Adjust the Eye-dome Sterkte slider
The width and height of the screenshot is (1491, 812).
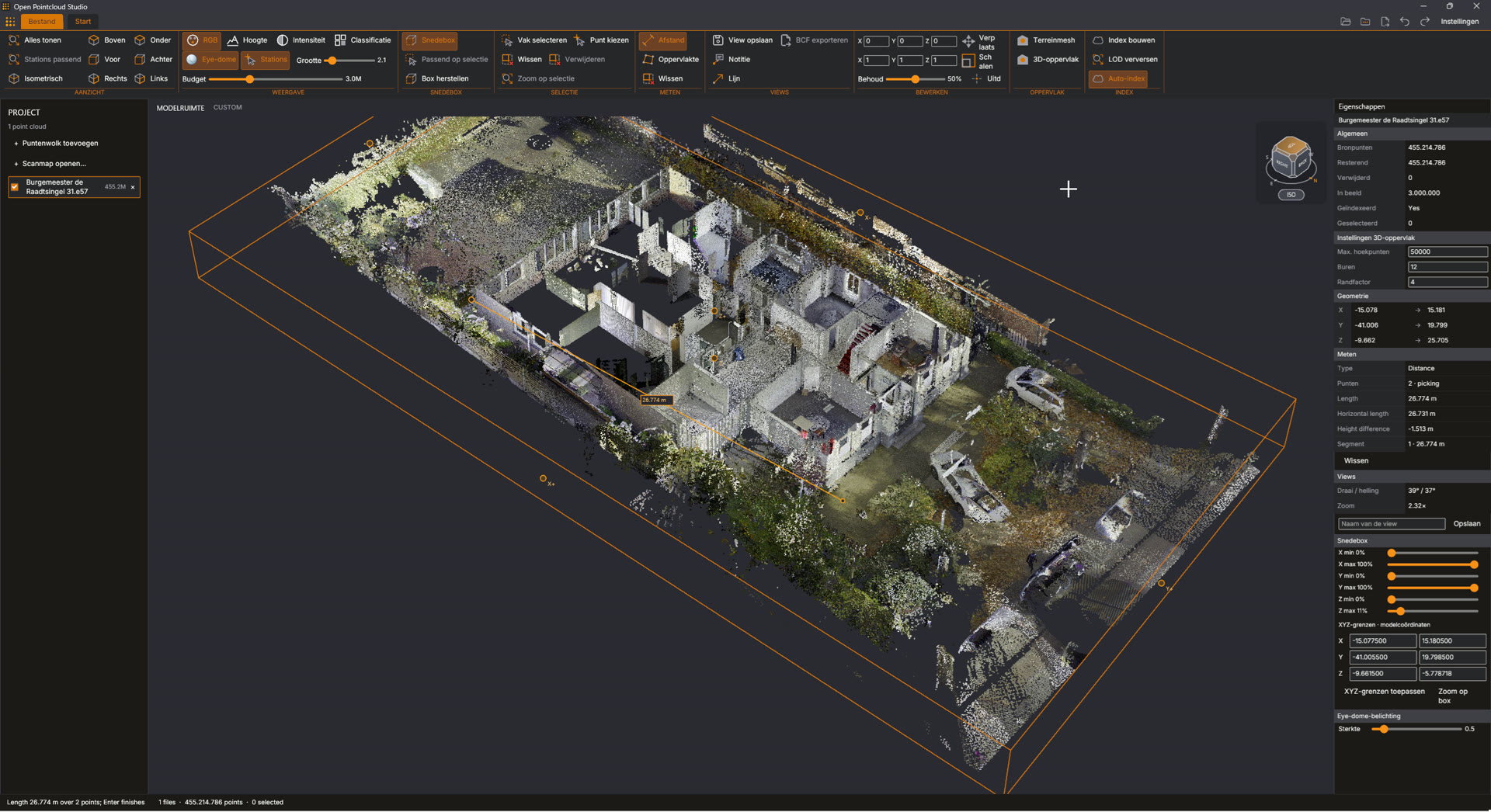[1415, 730]
